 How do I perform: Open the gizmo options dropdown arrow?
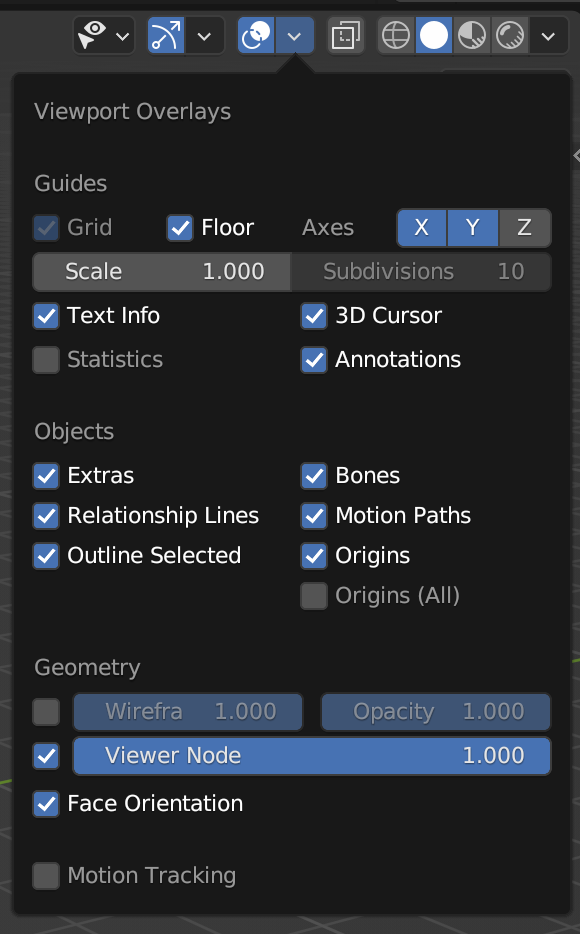tap(204, 36)
